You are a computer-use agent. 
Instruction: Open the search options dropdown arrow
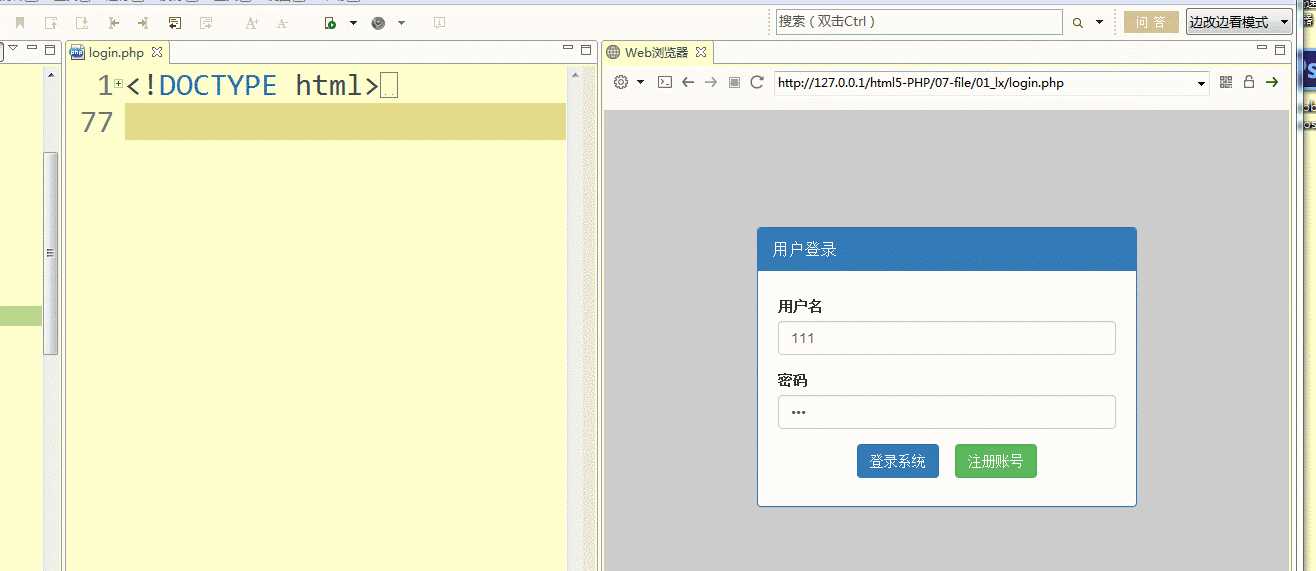tap(1099, 22)
